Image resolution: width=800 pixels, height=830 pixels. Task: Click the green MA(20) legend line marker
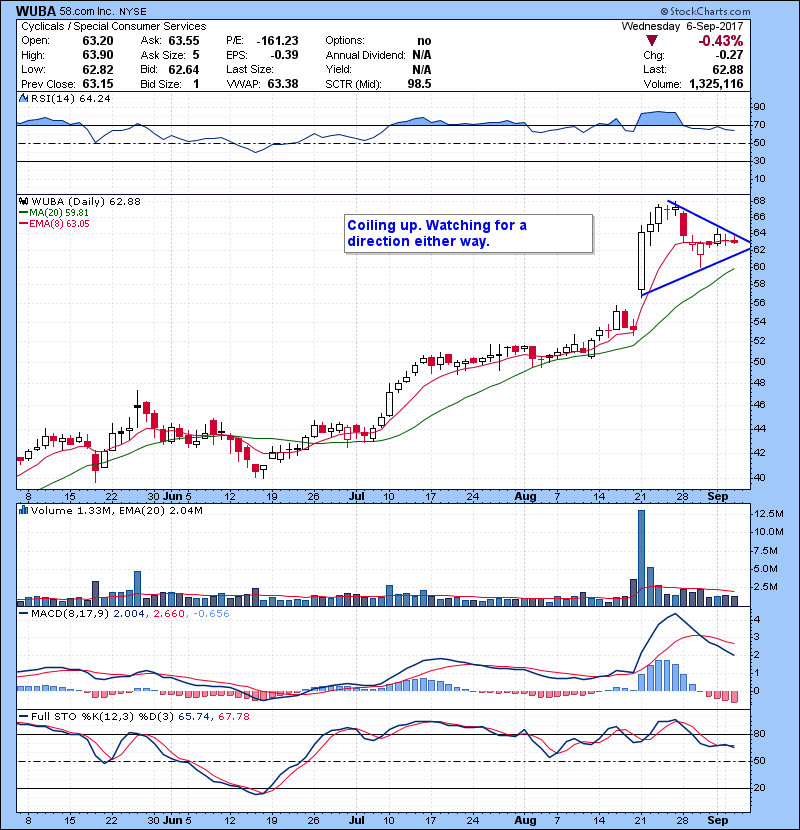[x=23, y=213]
